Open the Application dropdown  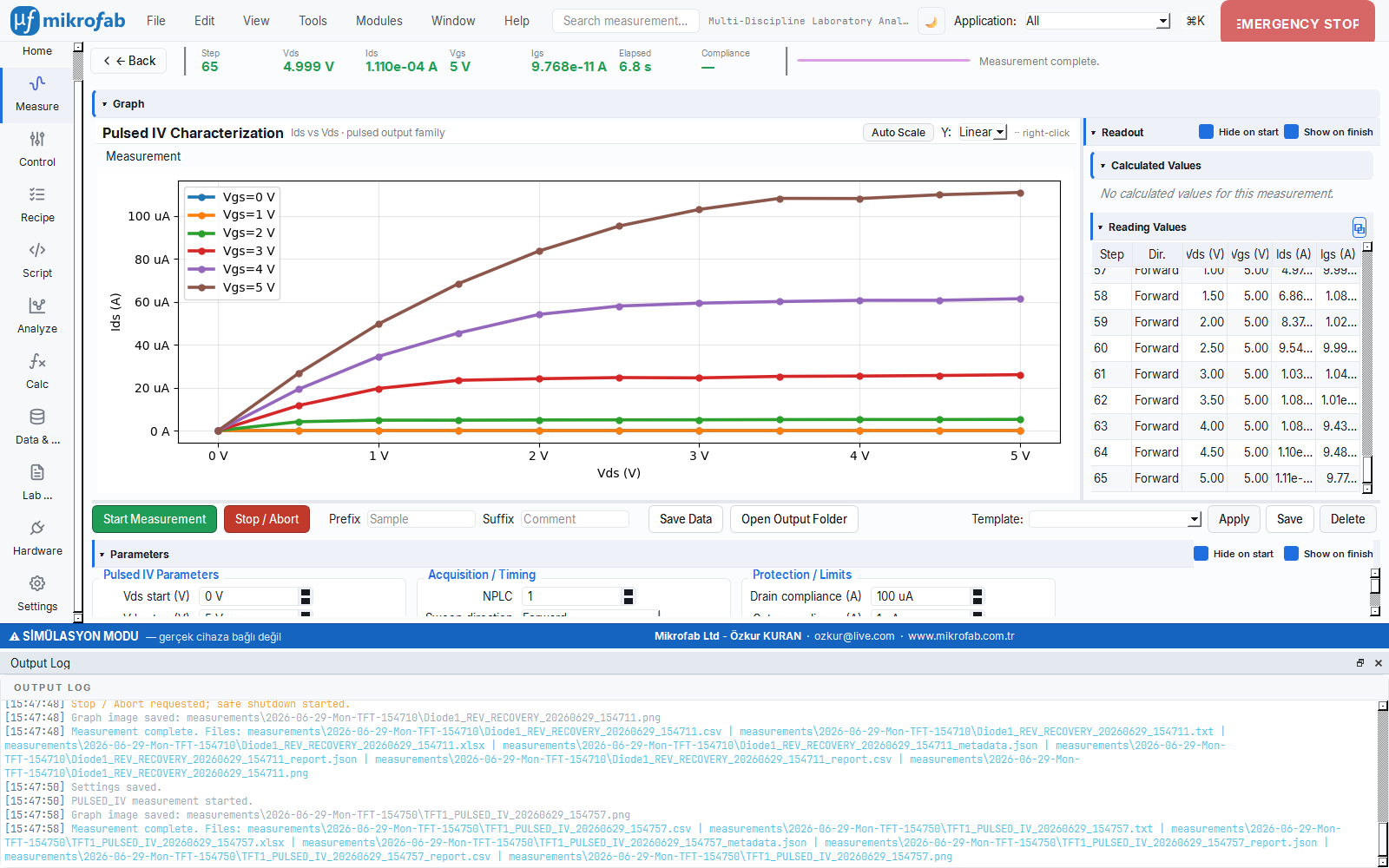click(1096, 21)
